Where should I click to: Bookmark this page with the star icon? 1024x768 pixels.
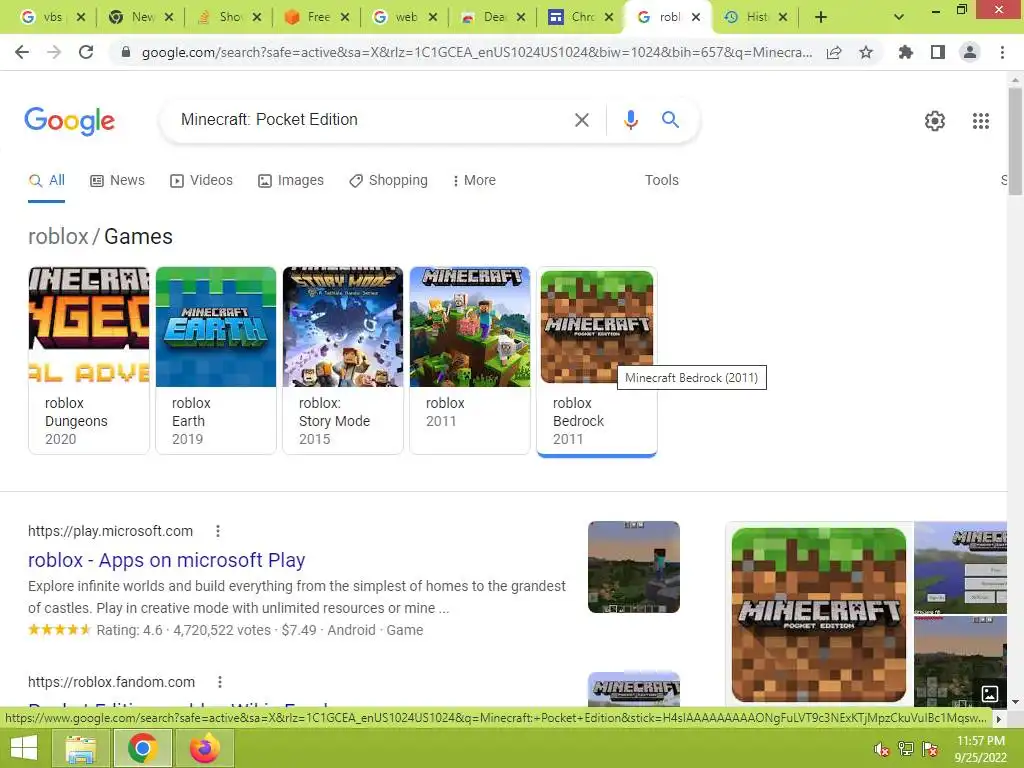click(x=866, y=52)
